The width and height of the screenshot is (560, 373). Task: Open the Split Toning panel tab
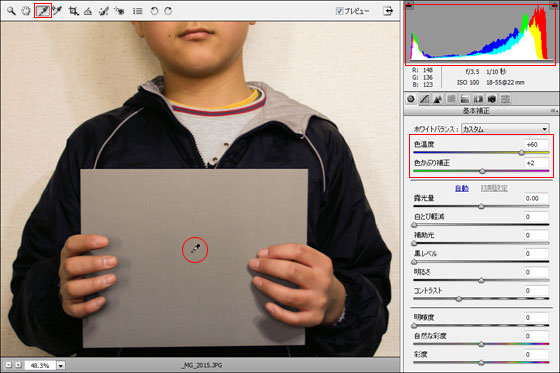pos(465,99)
